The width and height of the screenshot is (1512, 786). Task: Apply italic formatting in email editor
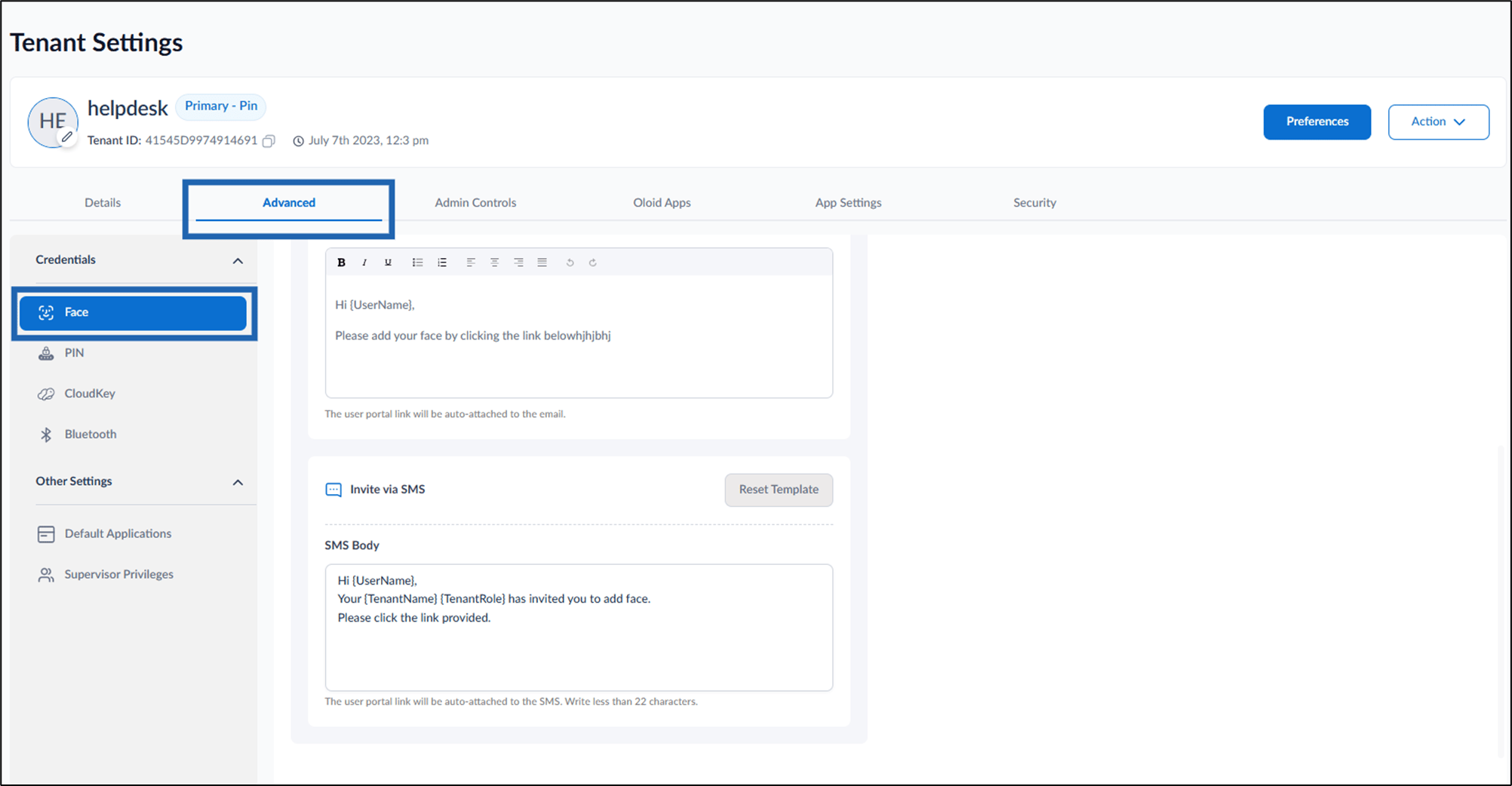pos(364,263)
